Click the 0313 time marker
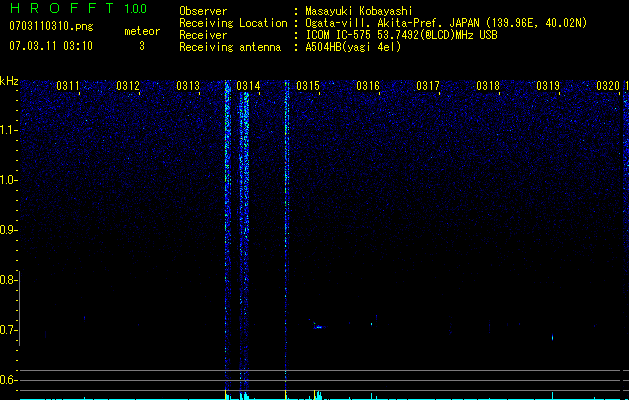The image size is (629, 400). (x=188, y=86)
